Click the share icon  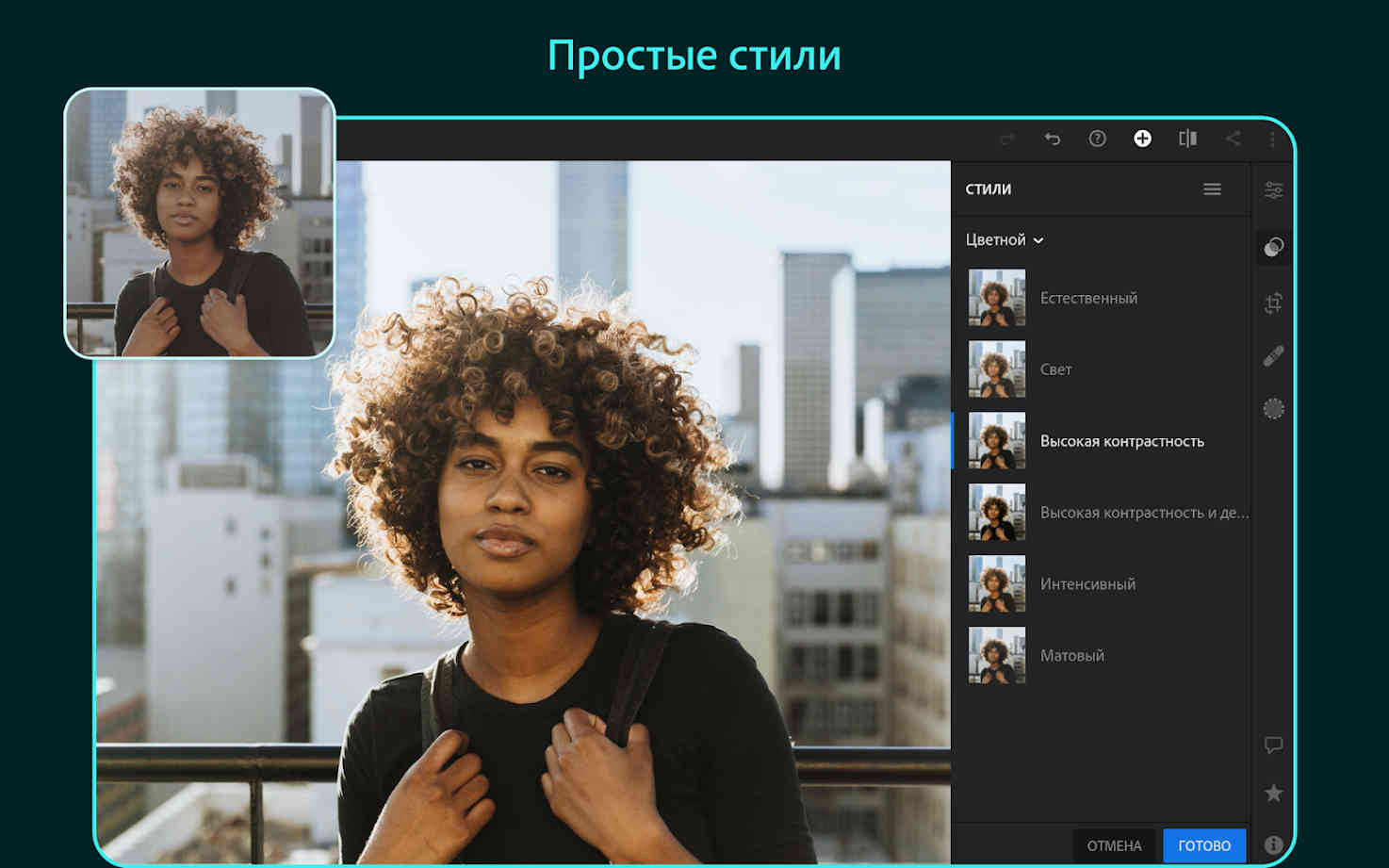pyautogui.click(x=1233, y=139)
